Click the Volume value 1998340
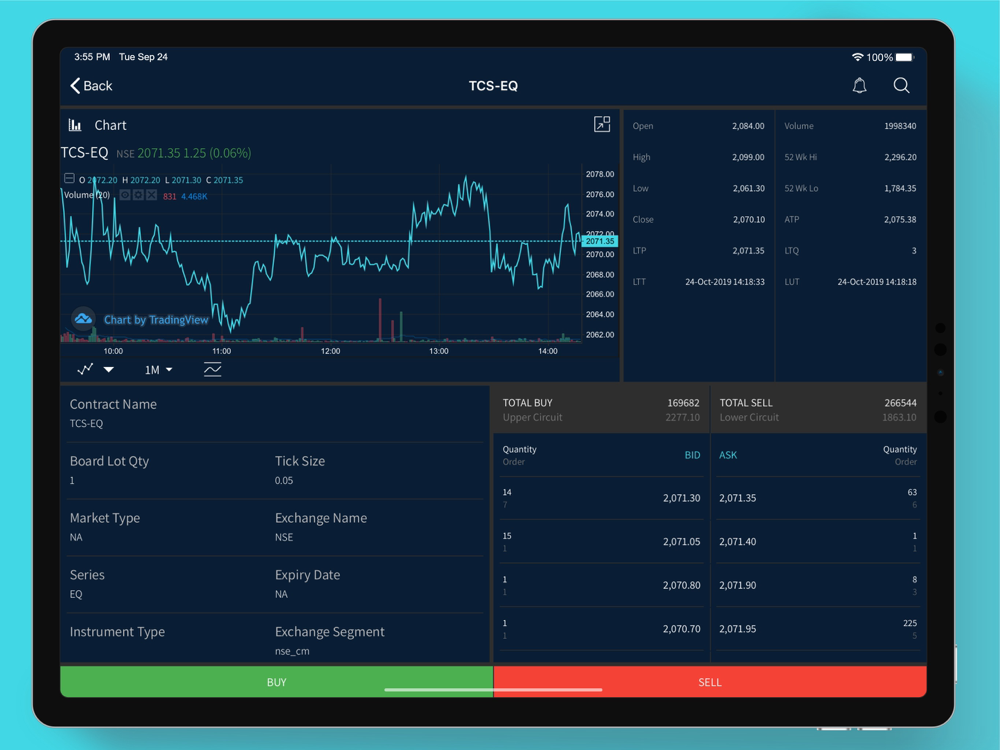The image size is (1000, 750). pos(900,126)
